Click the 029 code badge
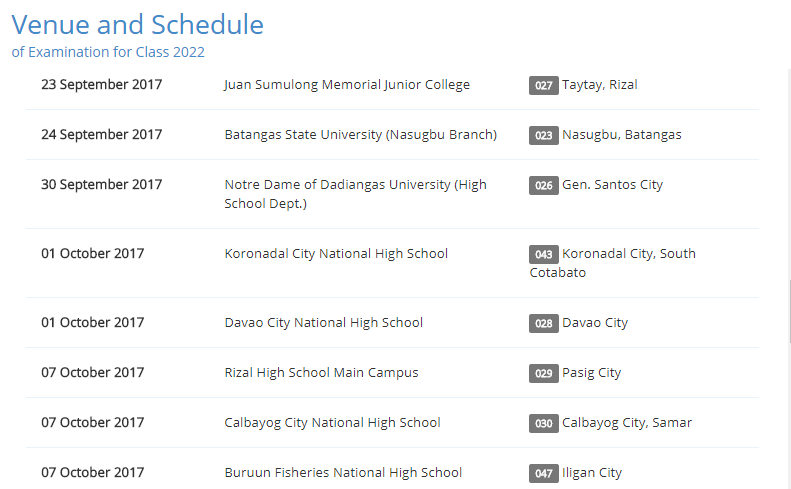This screenshot has height=489, width=791. click(x=543, y=374)
